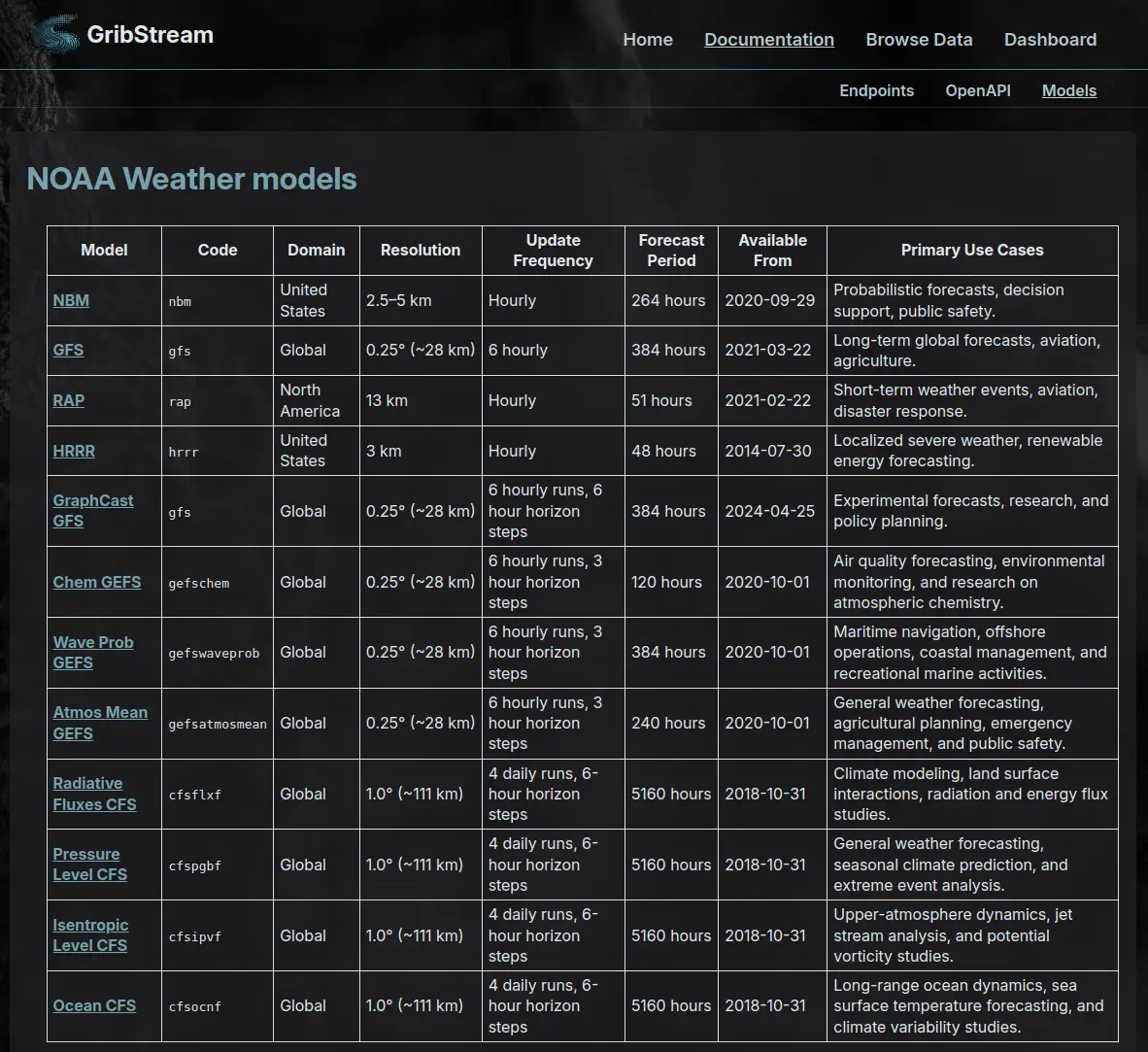Screen dimensions: 1148x1052
Task: Open the HRRR model link
Action: (74, 451)
